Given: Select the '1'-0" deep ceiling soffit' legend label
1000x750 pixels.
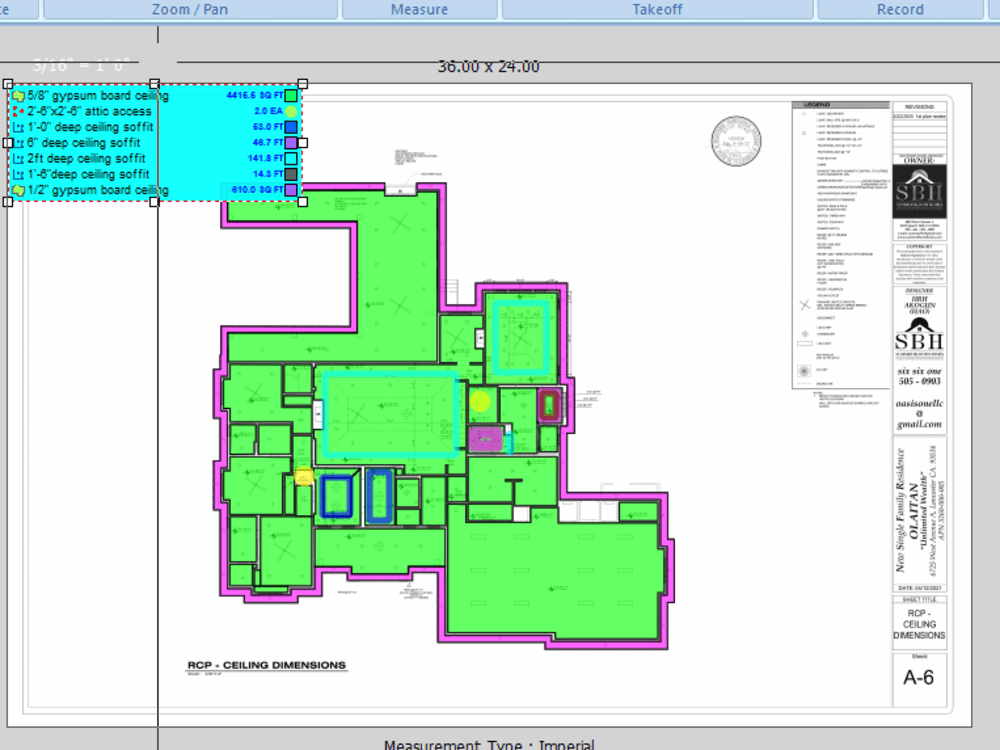Looking at the screenshot, I should pyautogui.click(x=91, y=127).
